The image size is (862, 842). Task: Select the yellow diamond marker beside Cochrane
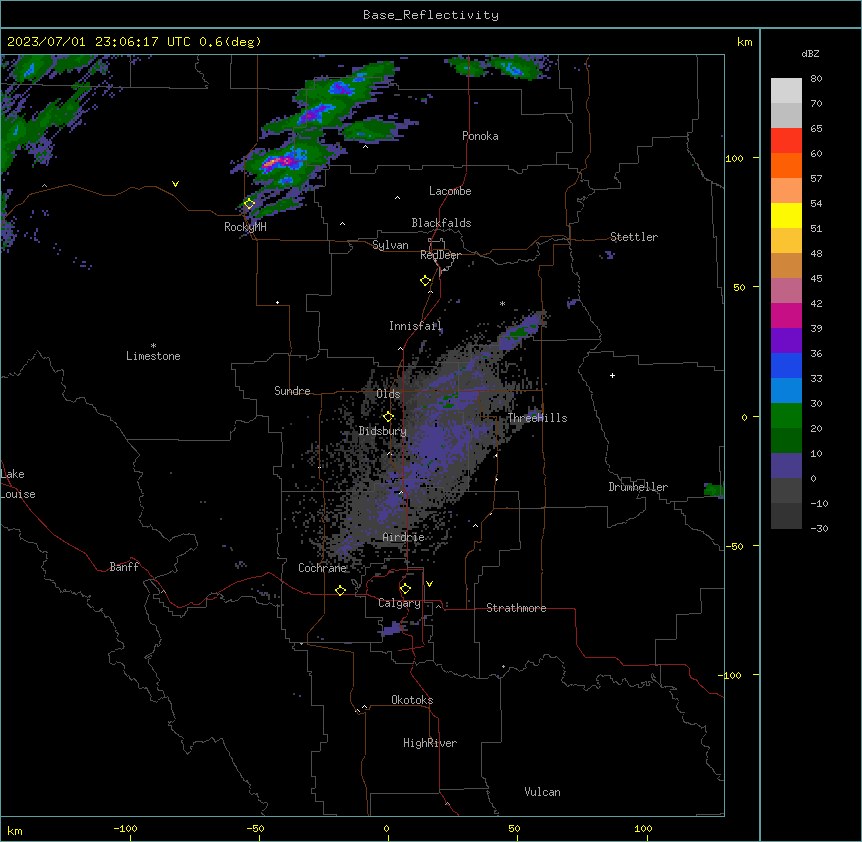pos(340,590)
